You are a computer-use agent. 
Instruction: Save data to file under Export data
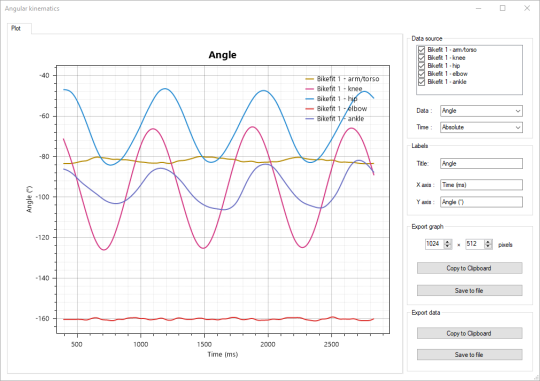coord(469,354)
